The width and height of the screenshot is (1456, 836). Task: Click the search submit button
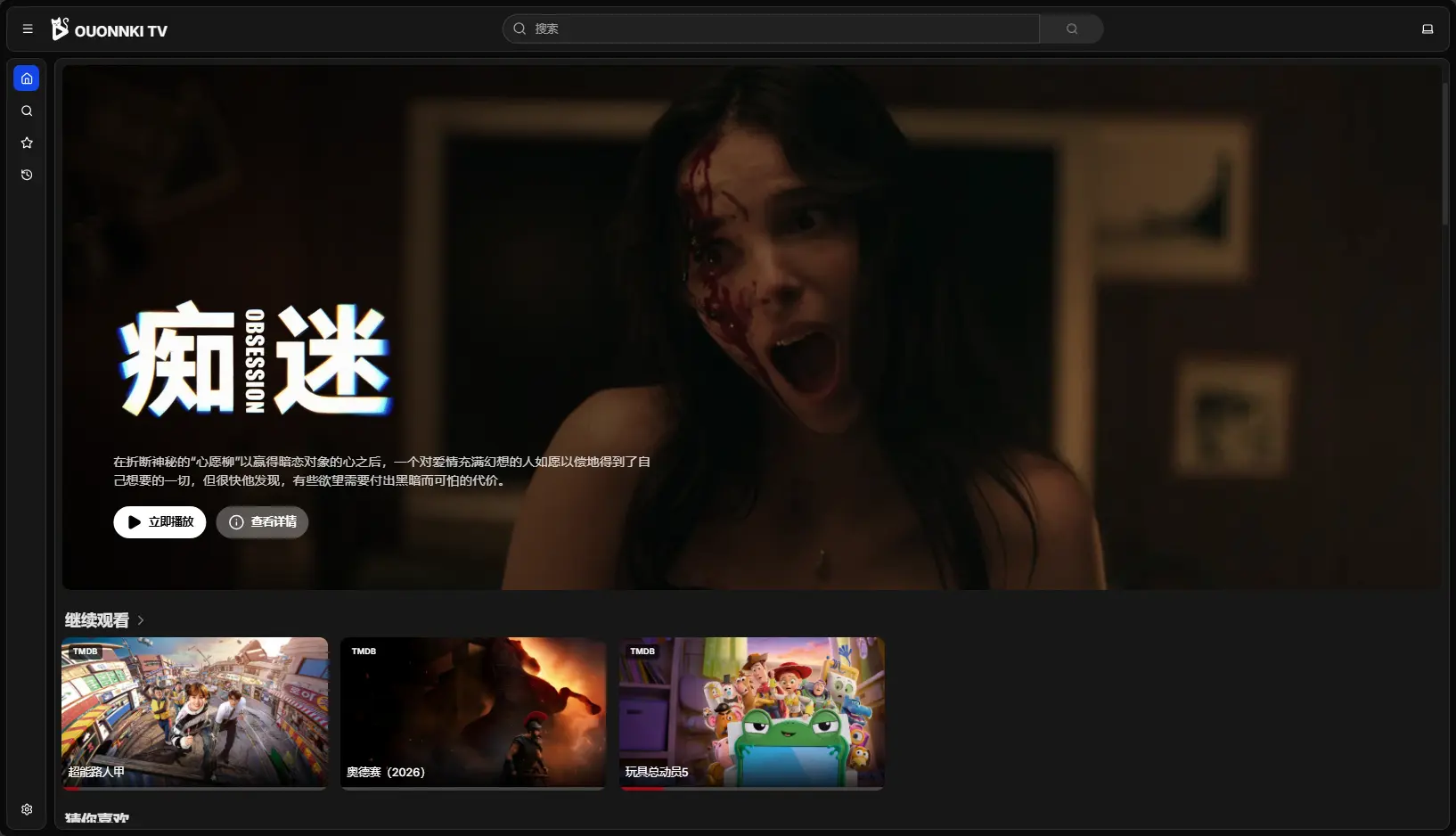click(x=1072, y=29)
